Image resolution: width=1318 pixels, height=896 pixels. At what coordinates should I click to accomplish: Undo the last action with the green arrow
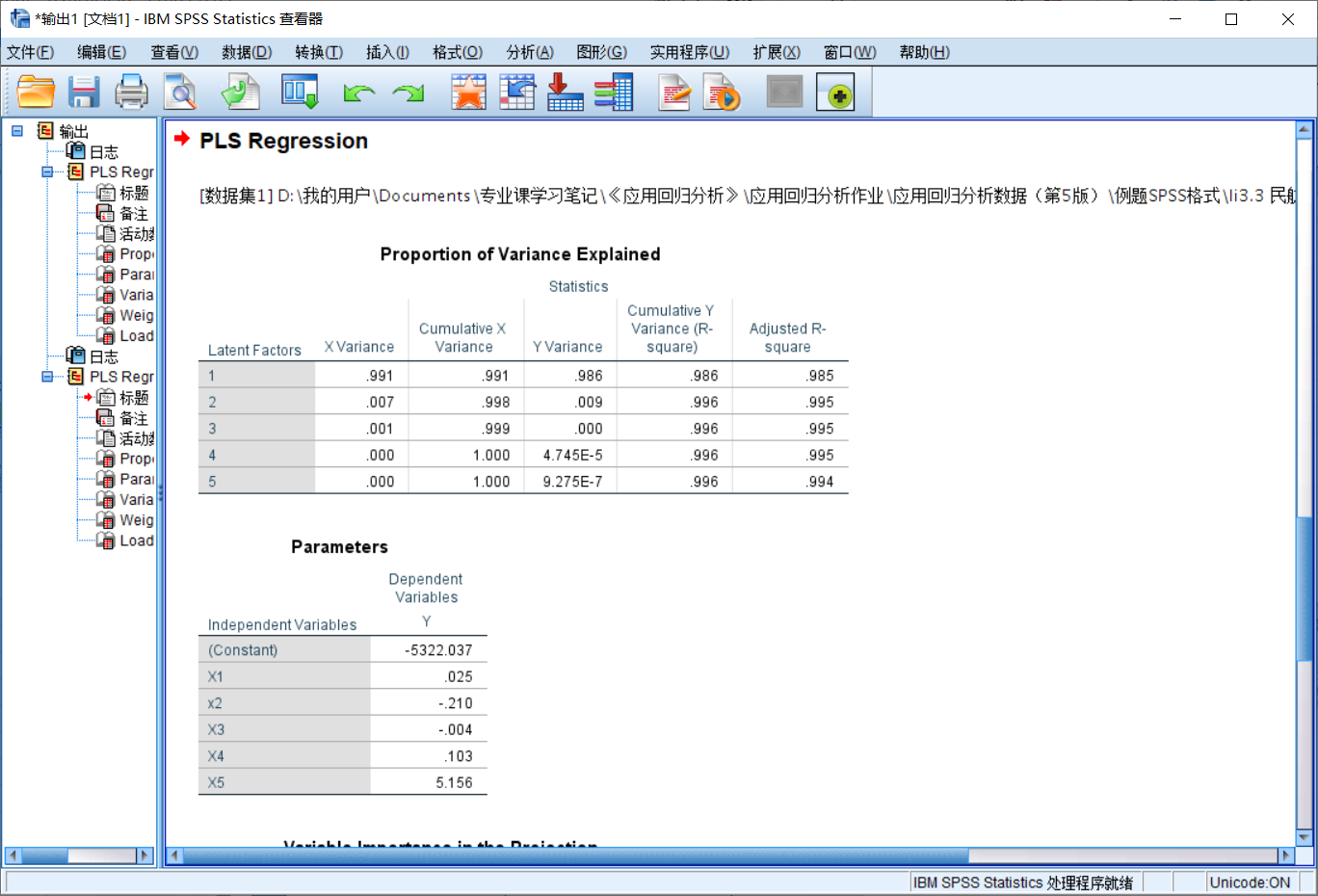pyautogui.click(x=358, y=92)
